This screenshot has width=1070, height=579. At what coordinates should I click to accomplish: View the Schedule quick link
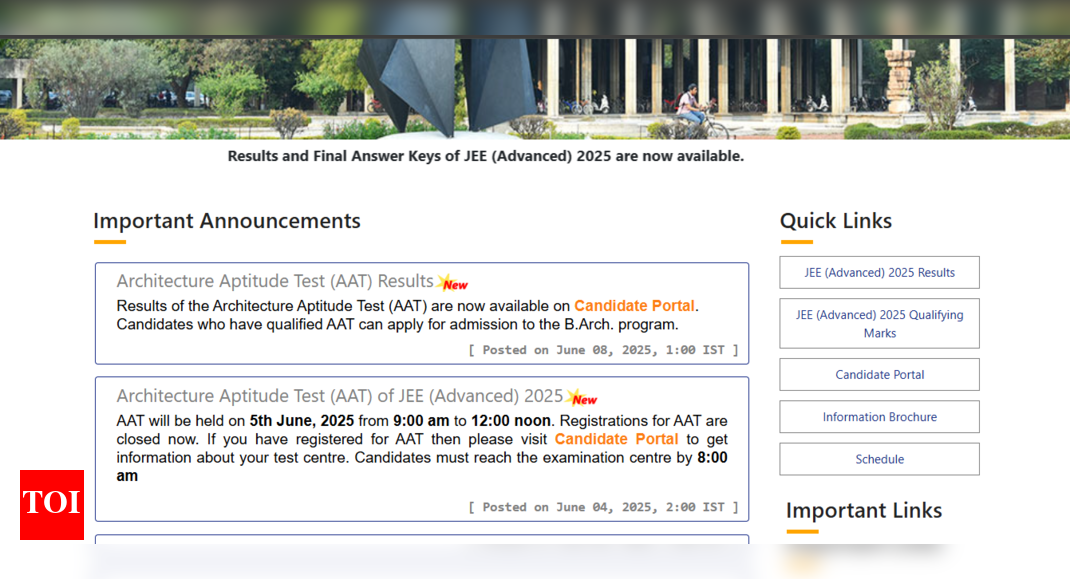coord(879,459)
